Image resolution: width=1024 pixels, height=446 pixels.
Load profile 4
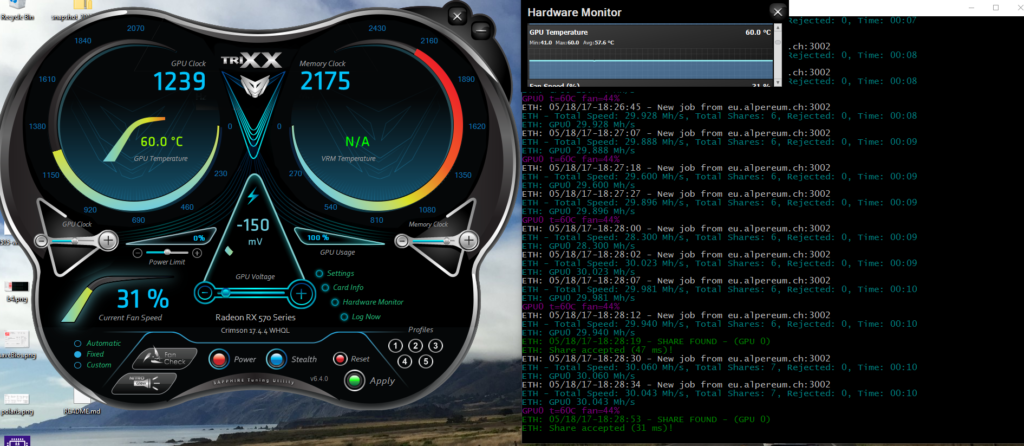tap(405, 361)
